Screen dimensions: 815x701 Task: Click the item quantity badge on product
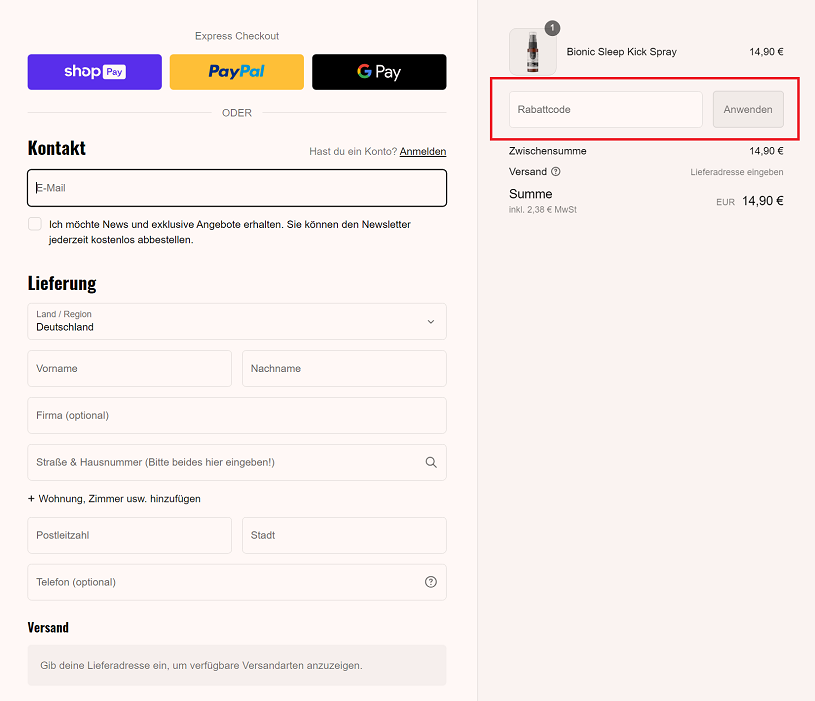click(553, 28)
